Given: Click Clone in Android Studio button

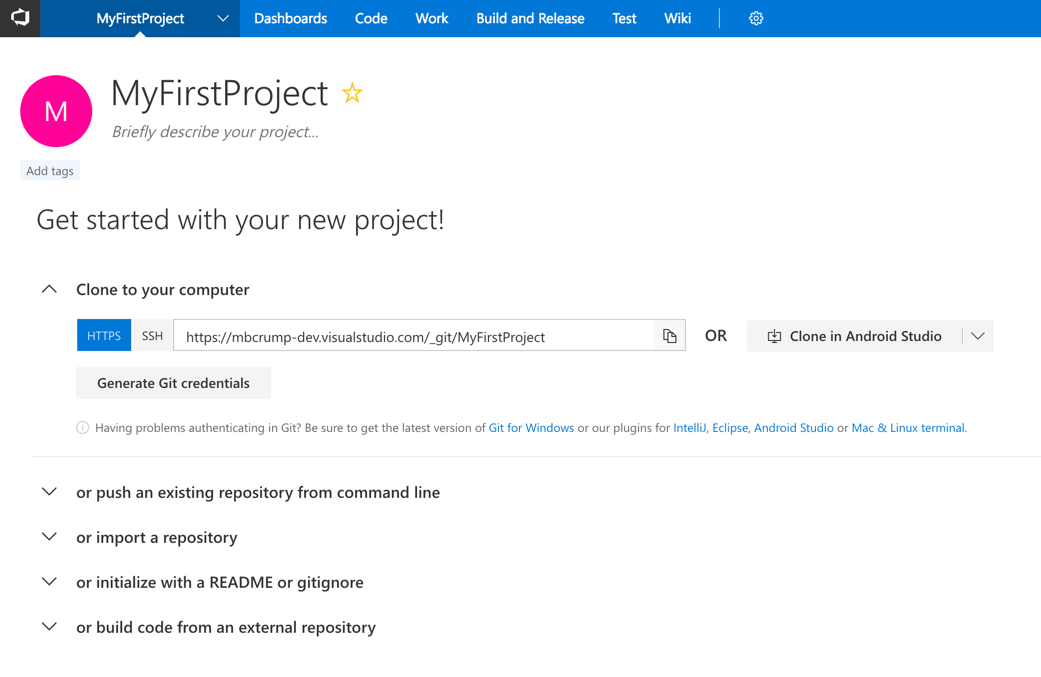Looking at the screenshot, I should (x=854, y=336).
